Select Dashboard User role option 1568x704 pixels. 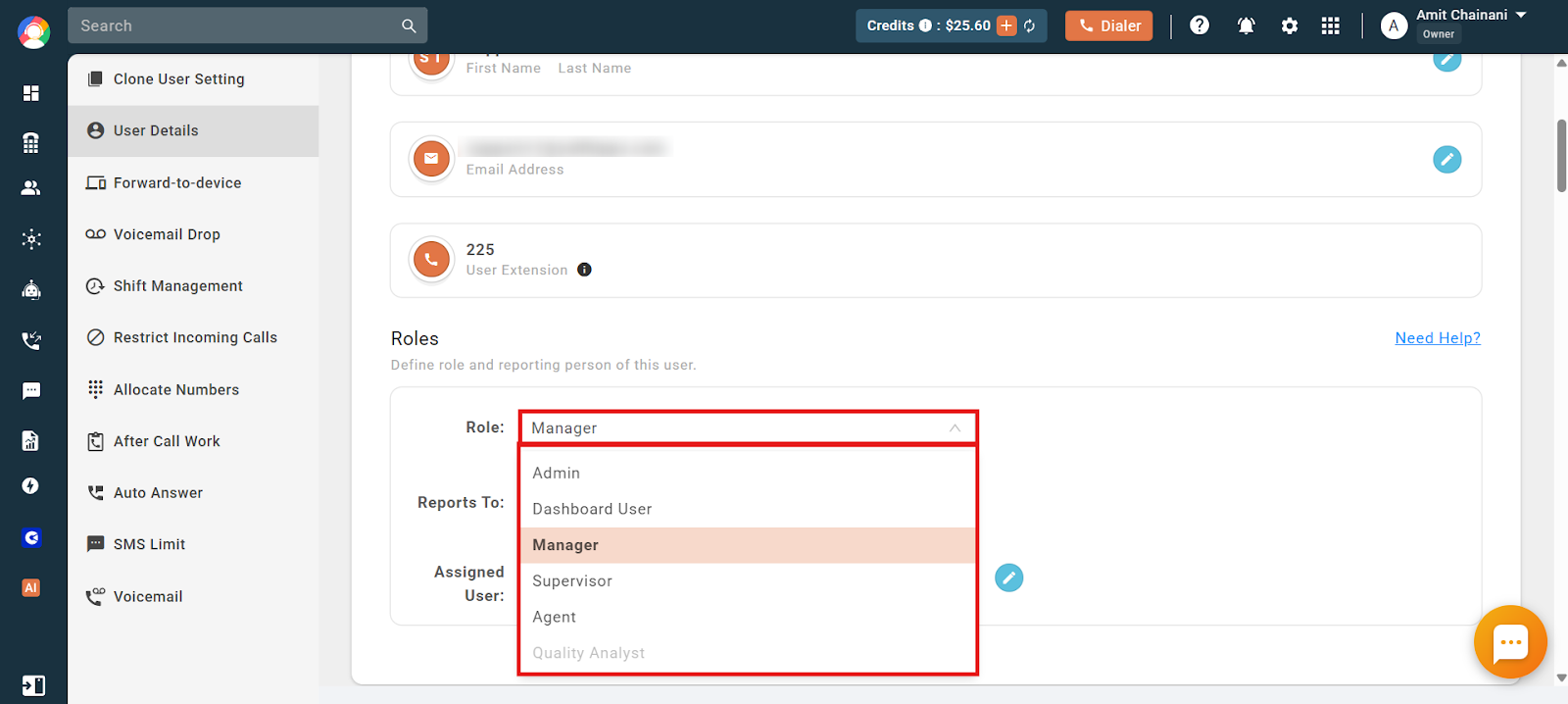(x=748, y=509)
